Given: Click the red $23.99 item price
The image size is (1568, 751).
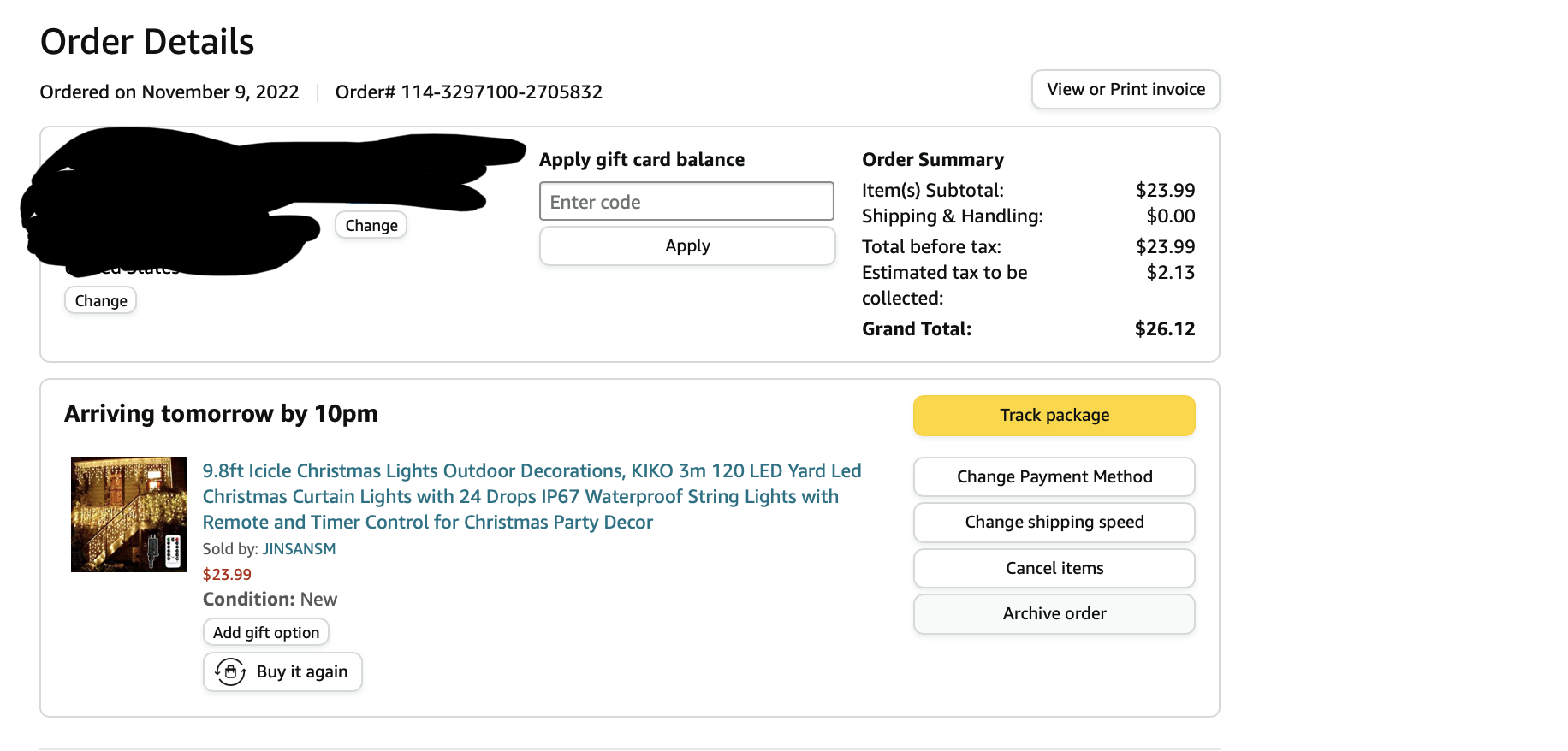Looking at the screenshot, I should (x=227, y=574).
